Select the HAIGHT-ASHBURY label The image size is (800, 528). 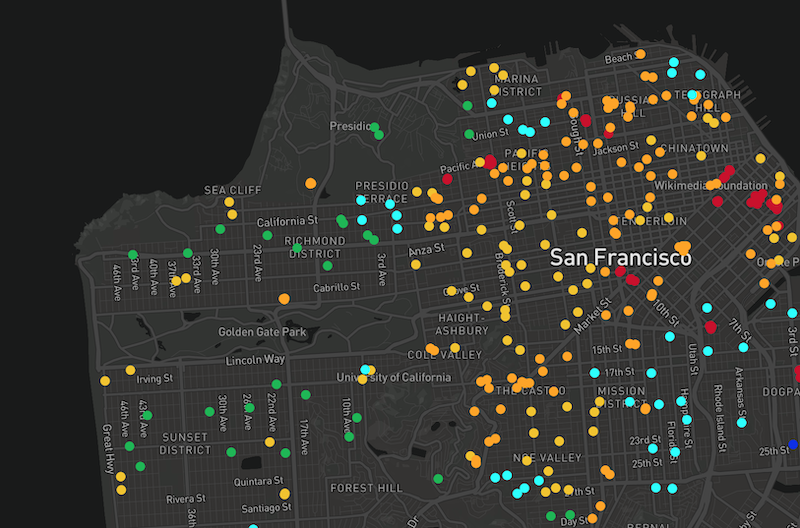click(462, 324)
